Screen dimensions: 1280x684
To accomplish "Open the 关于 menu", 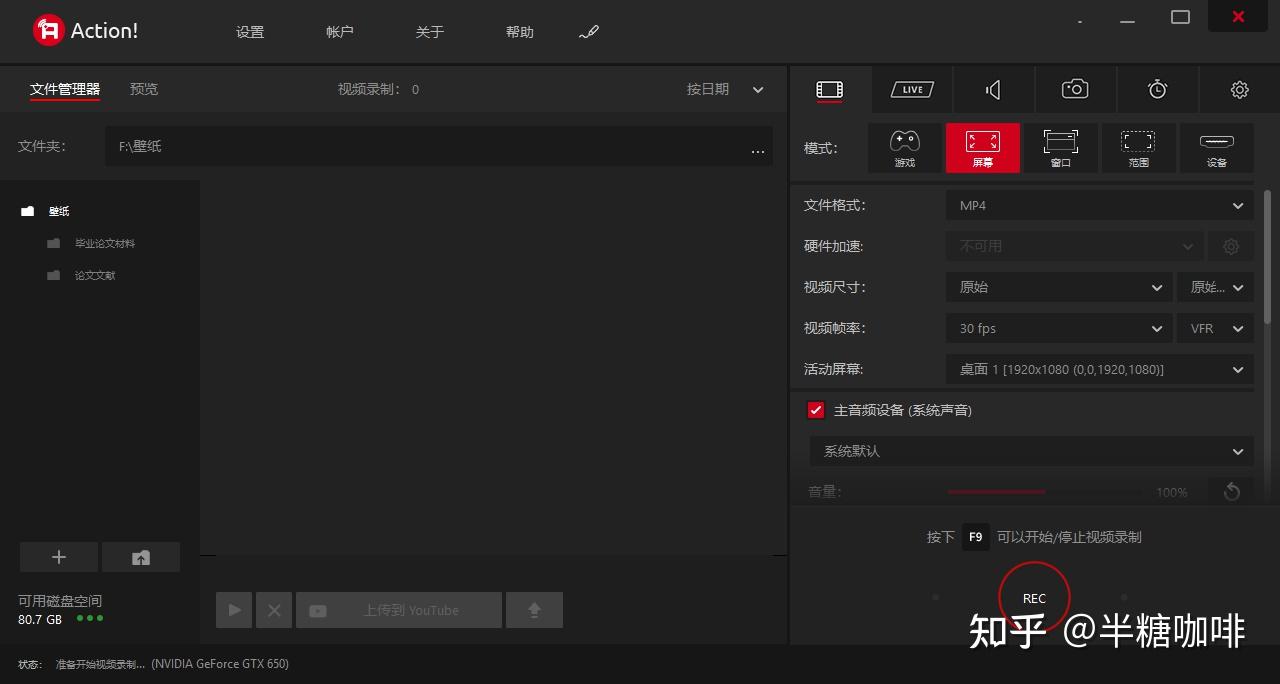I will pos(430,32).
